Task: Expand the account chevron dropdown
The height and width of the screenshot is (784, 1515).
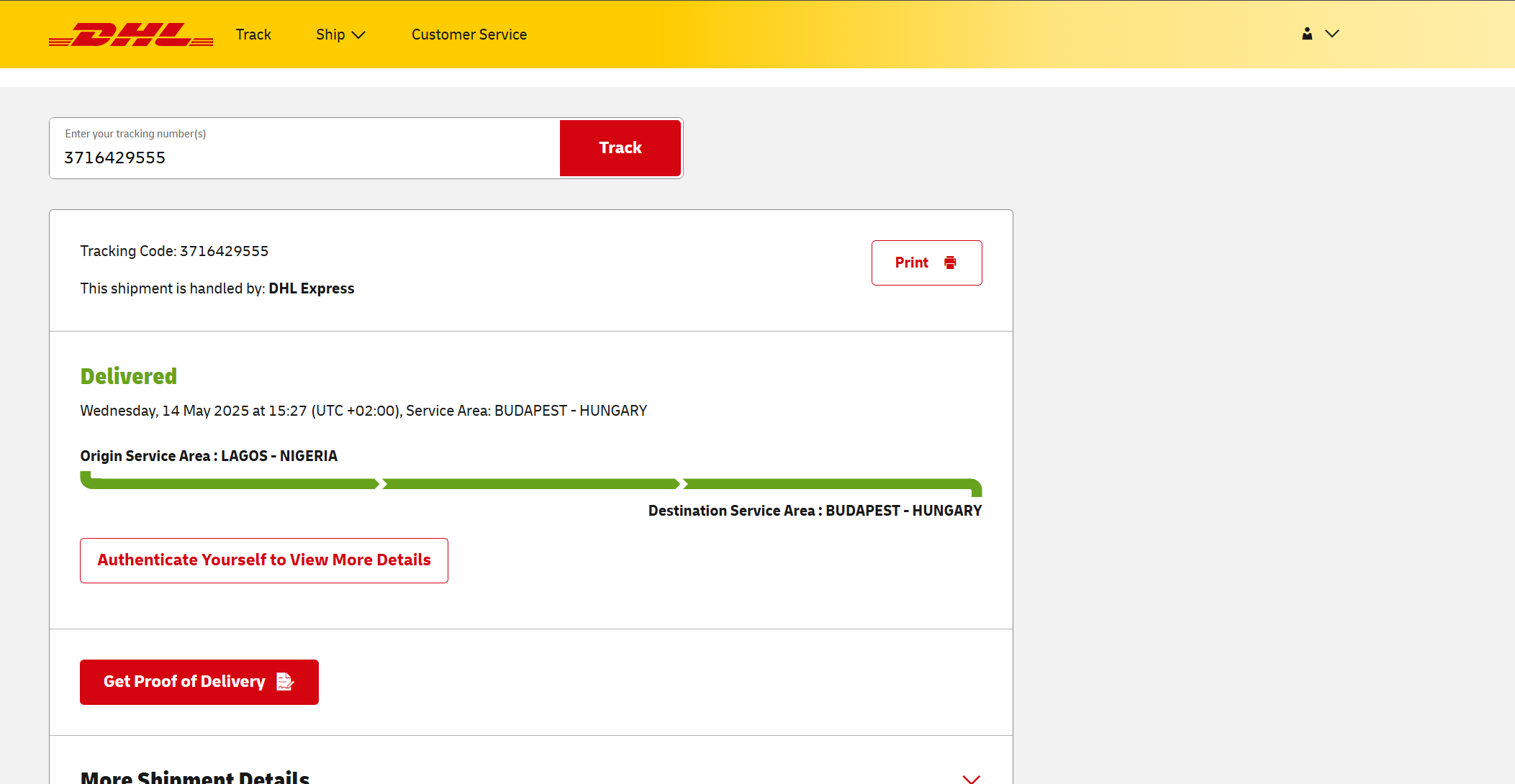Action: (1332, 34)
